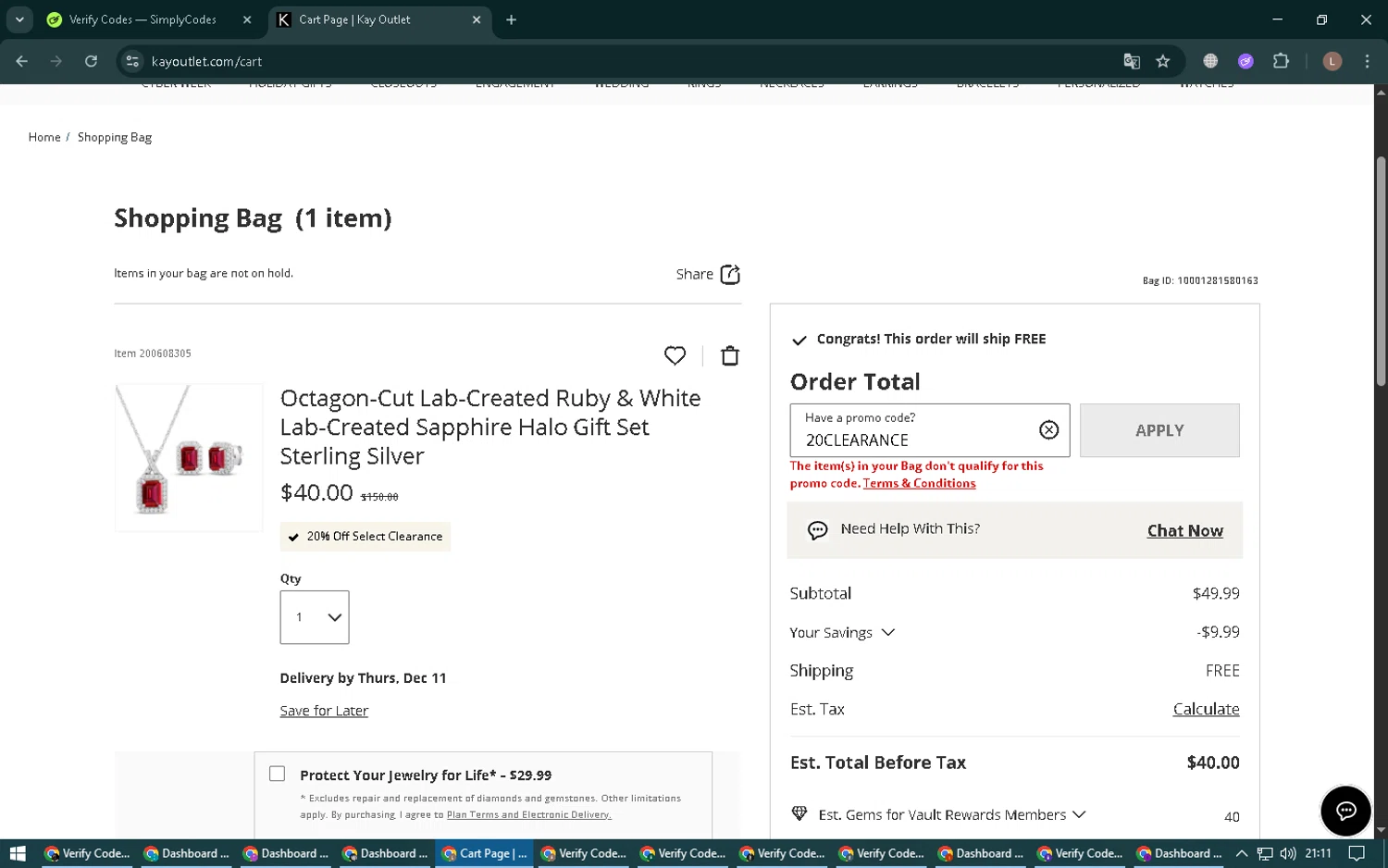Click the APPLY promo code button

pyautogui.click(x=1159, y=430)
